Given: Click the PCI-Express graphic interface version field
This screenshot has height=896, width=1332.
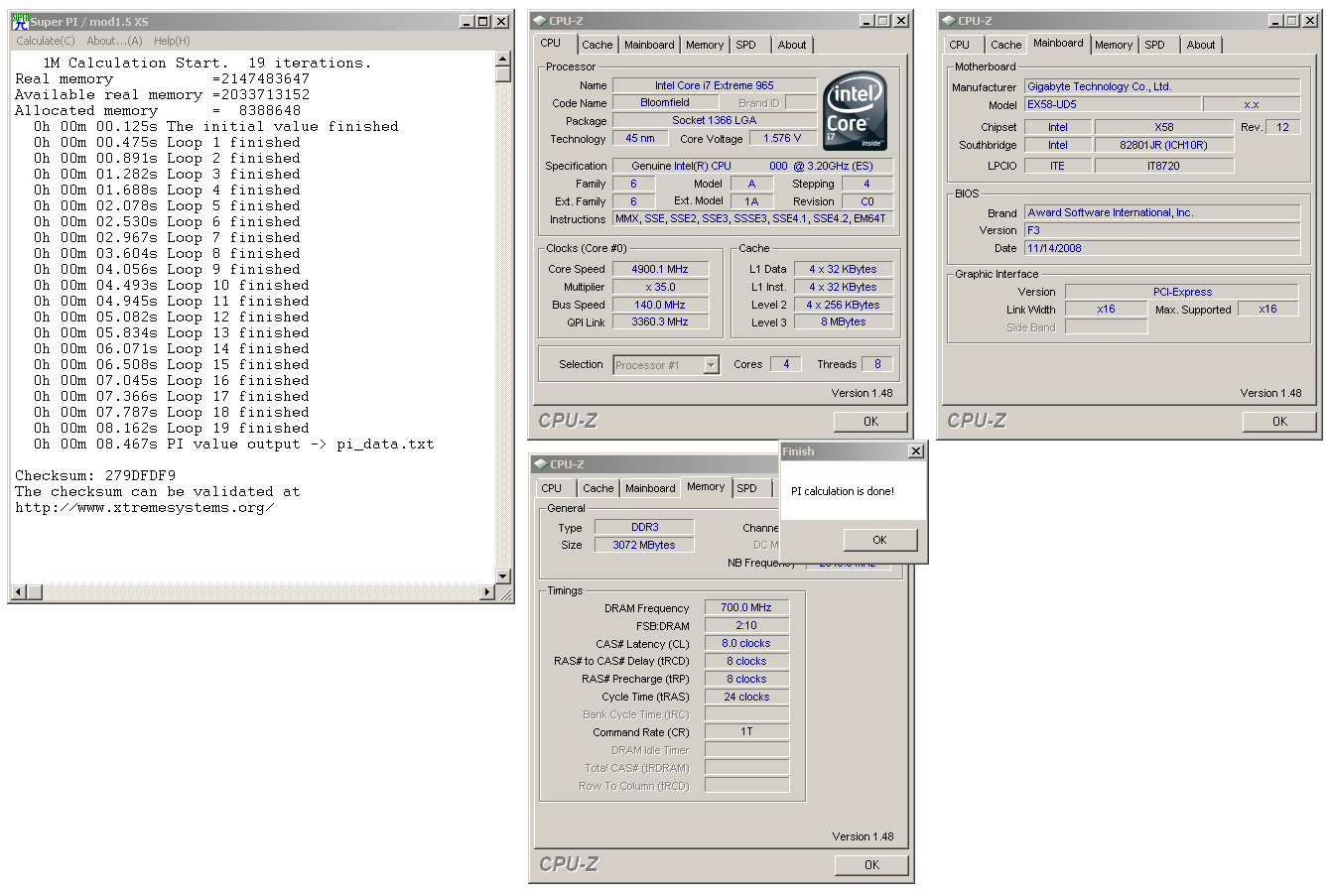Looking at the screenshot, I should (1182, 292).
